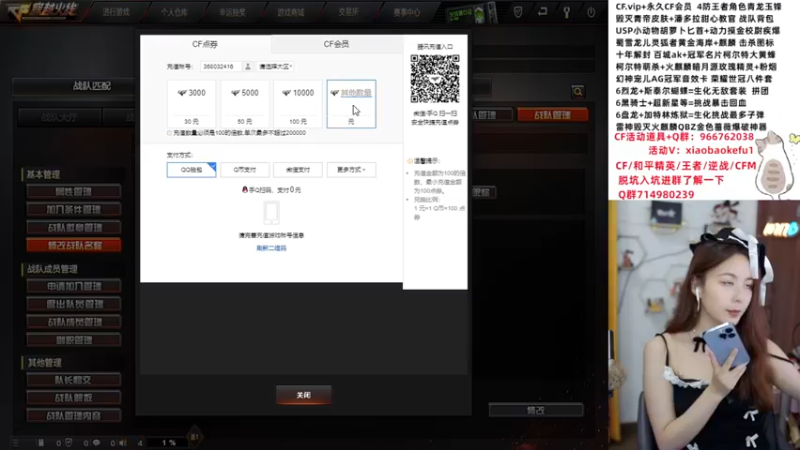Open 个人仓库 in the top menu

pos(174,12)
